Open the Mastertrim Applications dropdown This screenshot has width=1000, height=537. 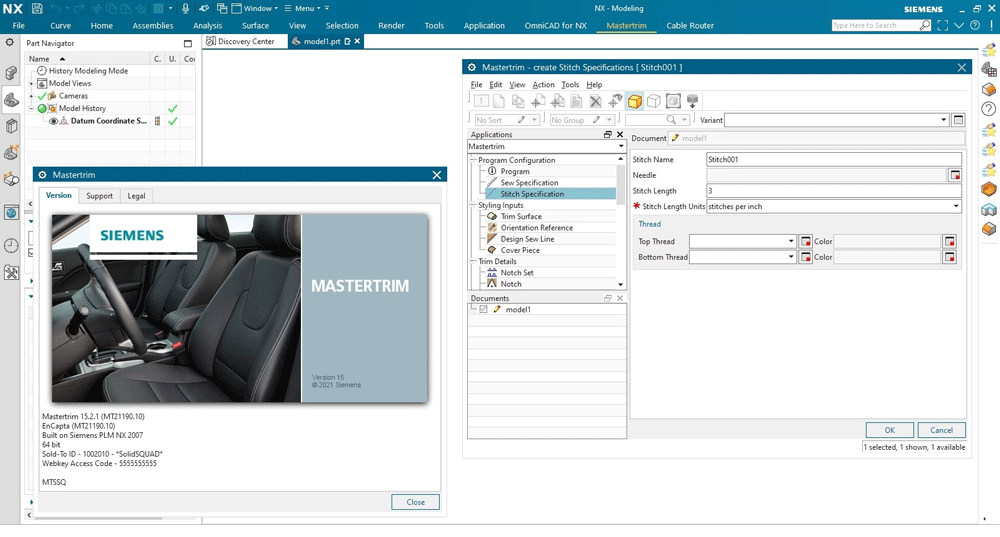click(x=621, y=147)
